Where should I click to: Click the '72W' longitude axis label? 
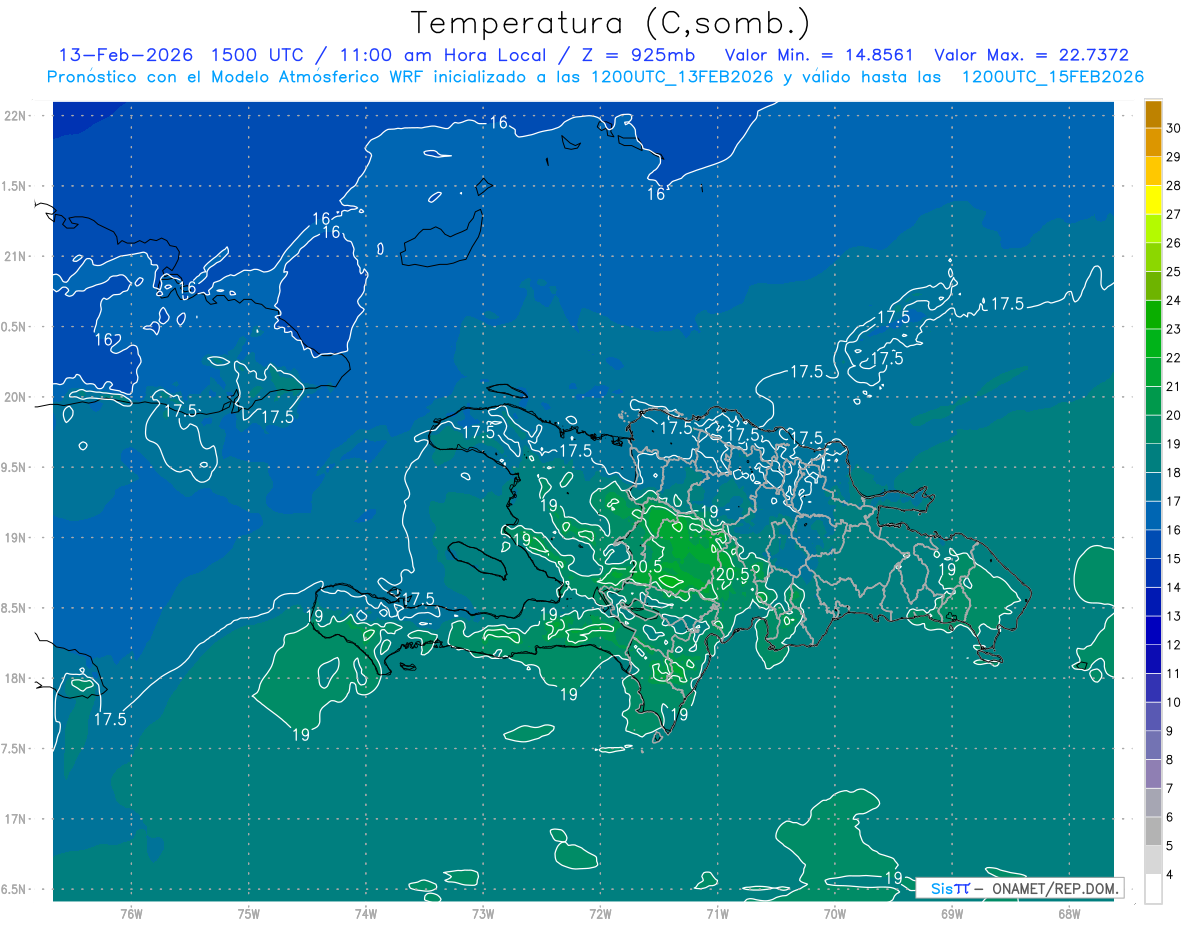pyautogui.click(x=600, y=914)
